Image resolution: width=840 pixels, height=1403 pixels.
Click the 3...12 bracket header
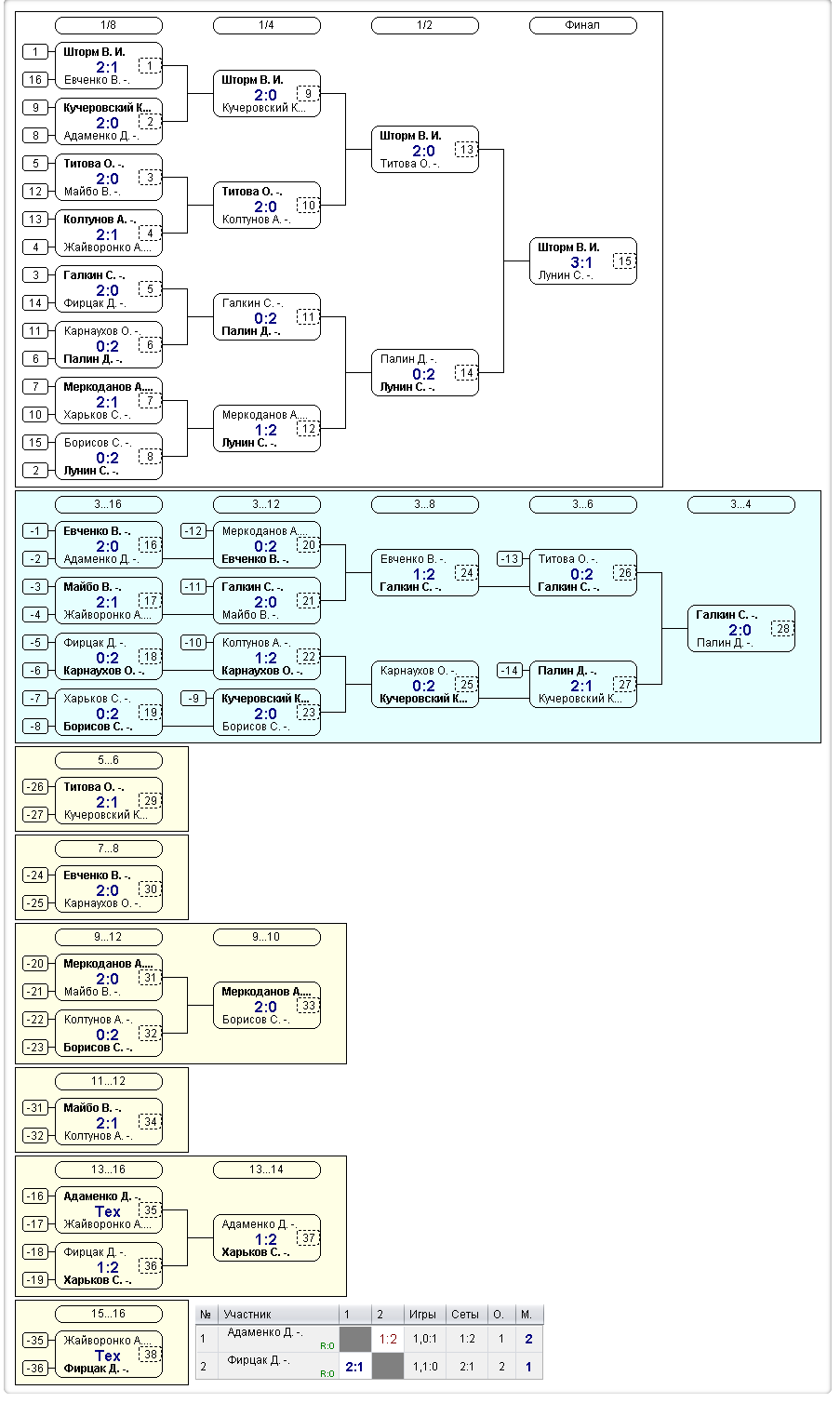267,504
